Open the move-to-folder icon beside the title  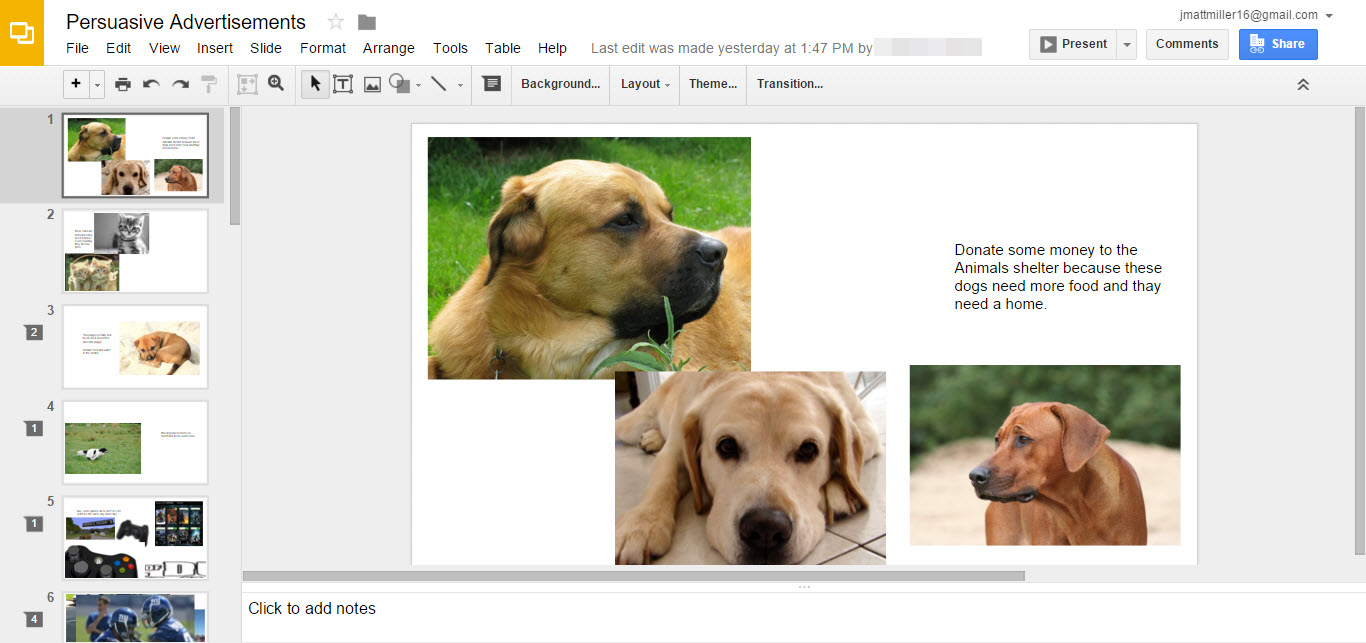[x=367, y=22]
